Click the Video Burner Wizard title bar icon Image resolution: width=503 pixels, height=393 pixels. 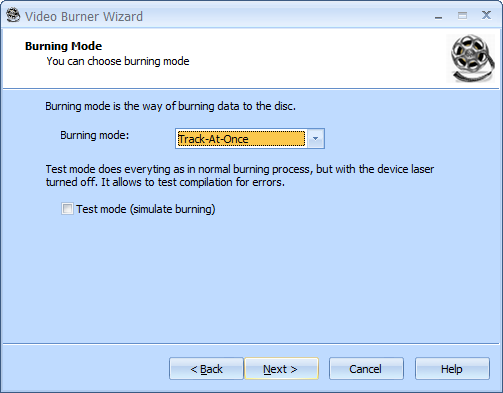point(13,15)
